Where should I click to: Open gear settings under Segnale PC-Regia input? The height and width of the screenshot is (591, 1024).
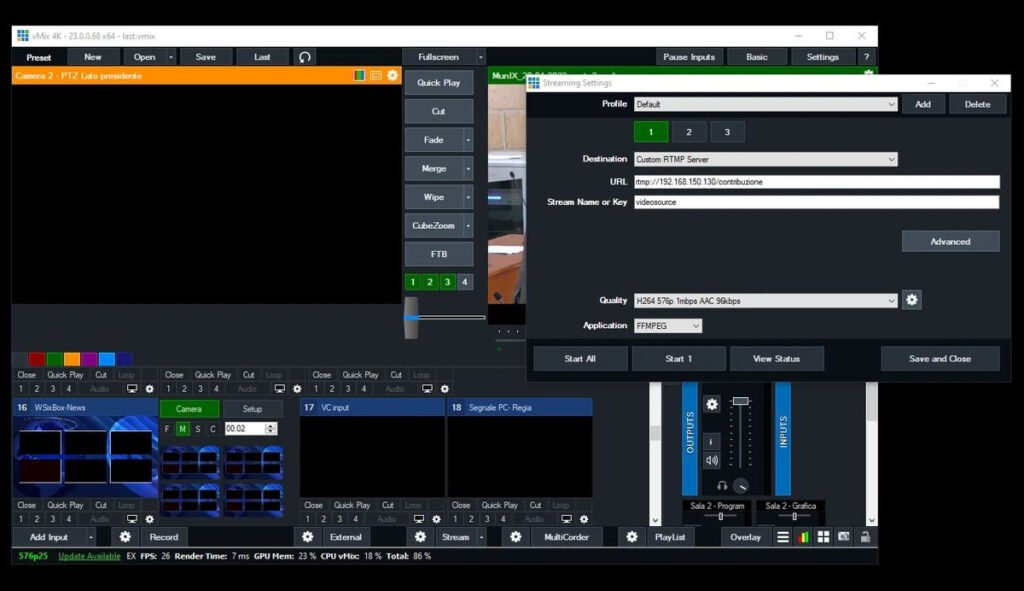(584, 519)
